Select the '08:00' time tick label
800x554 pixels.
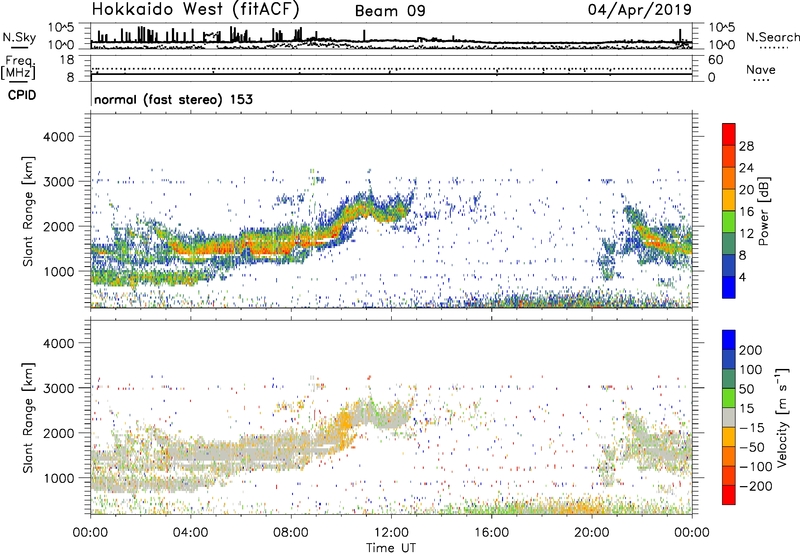click(x=291, y=533)
